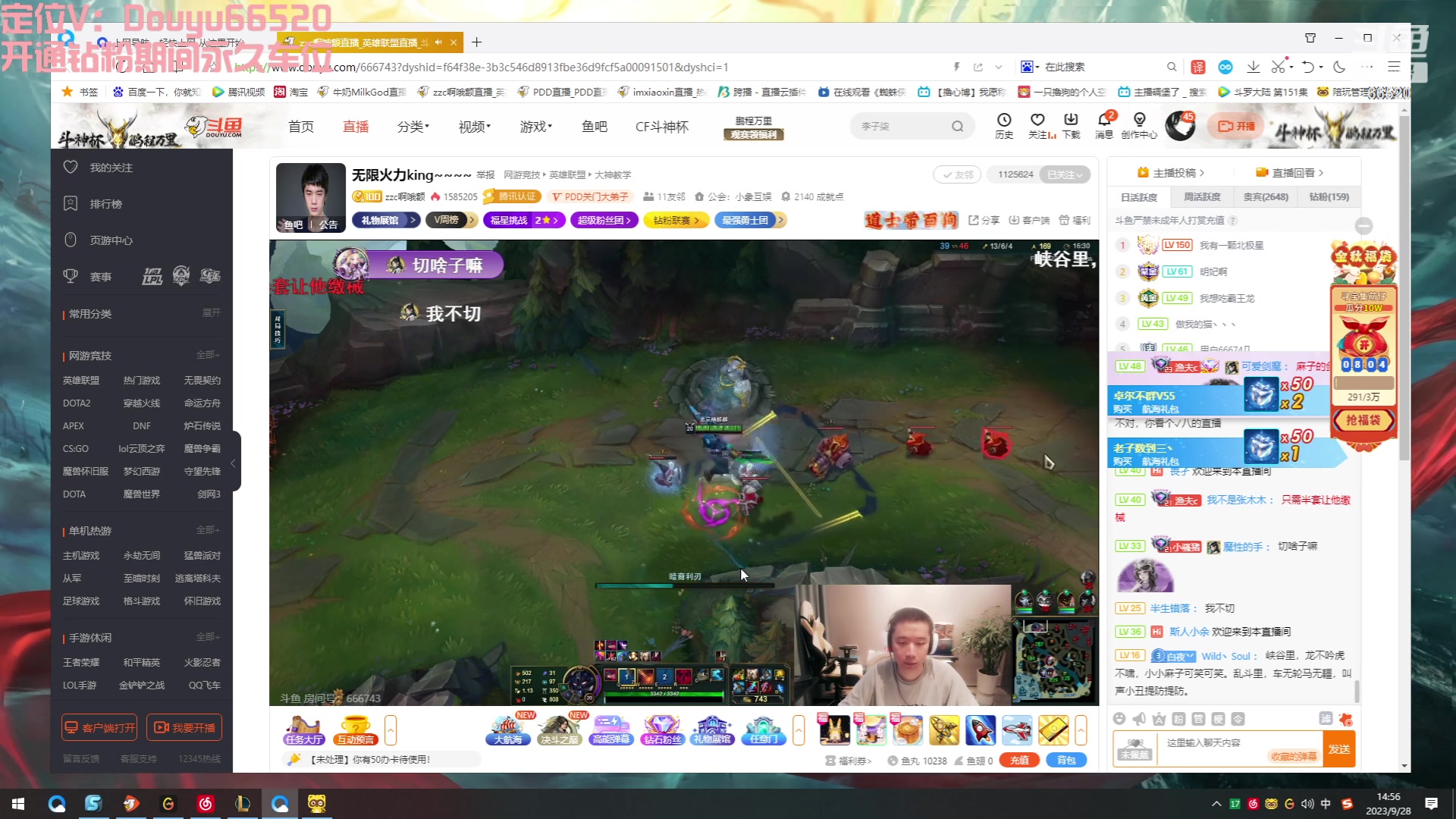Toggle the 滤 chat filter button
The height and width of the screenshot is (819, 1456).
tap(1326, 719)
